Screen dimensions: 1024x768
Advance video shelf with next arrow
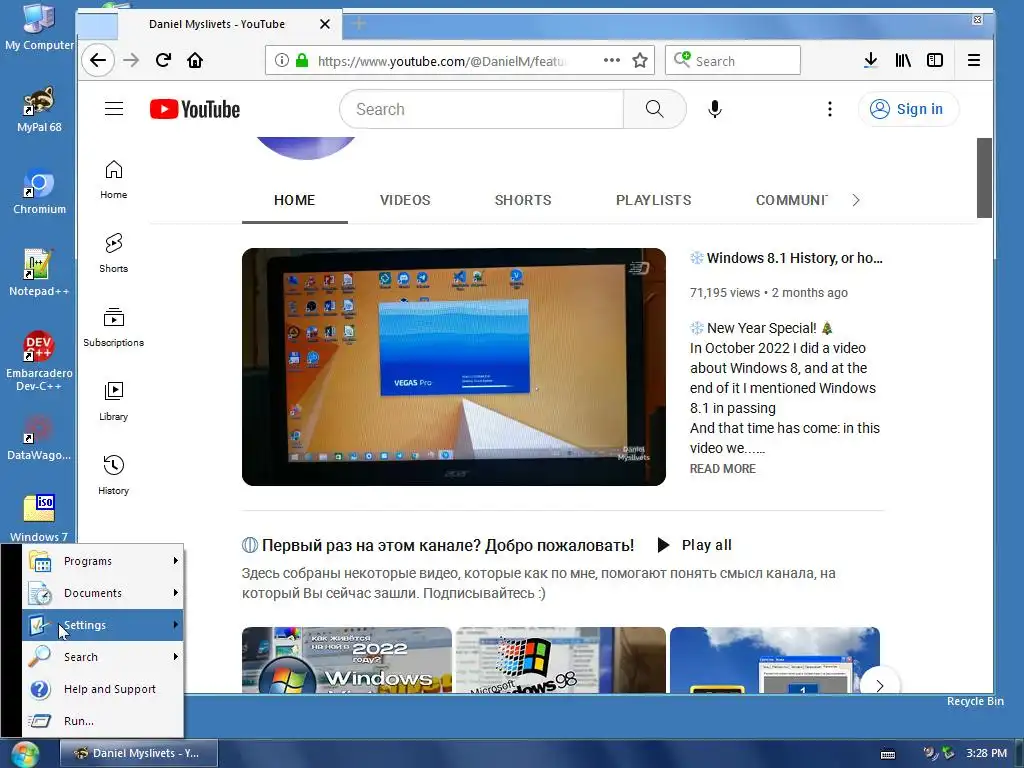click(x=880, y=684)
